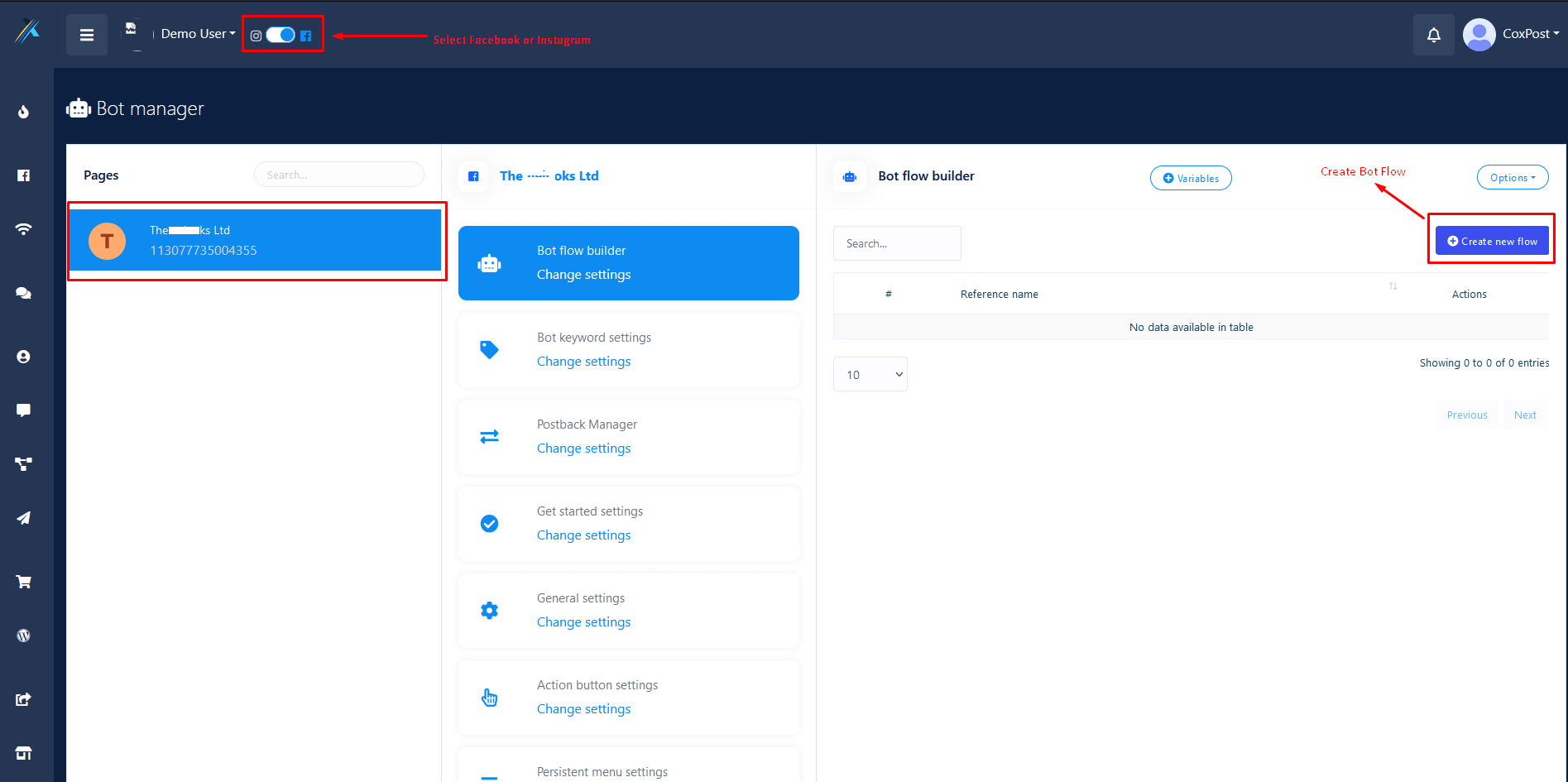Open Postback Manager settings item
The width and height of the screenshot is (1568, 782).
[x=628, y=437]
